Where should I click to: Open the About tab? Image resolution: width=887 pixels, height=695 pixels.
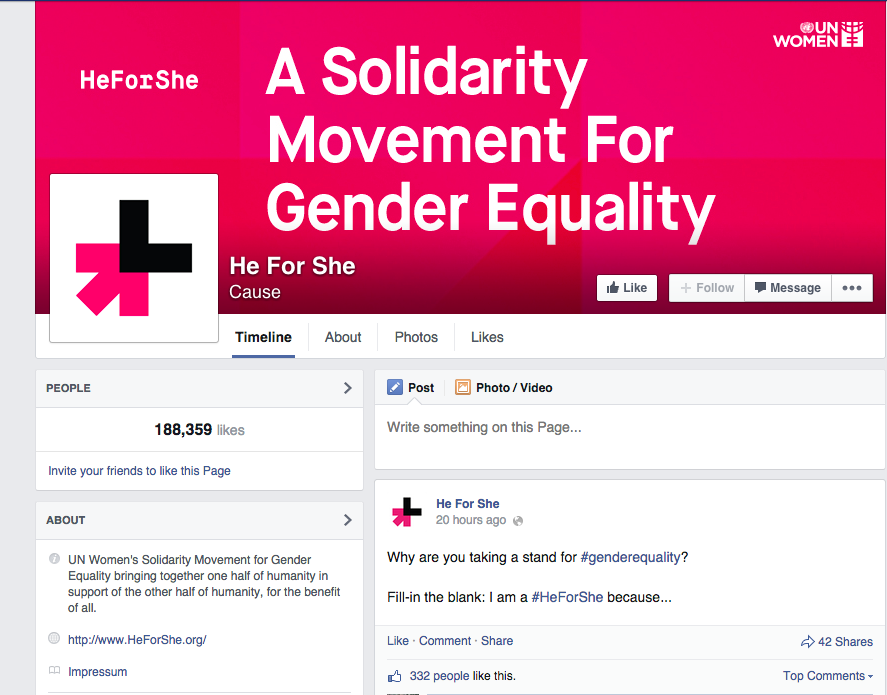point(343,337)
